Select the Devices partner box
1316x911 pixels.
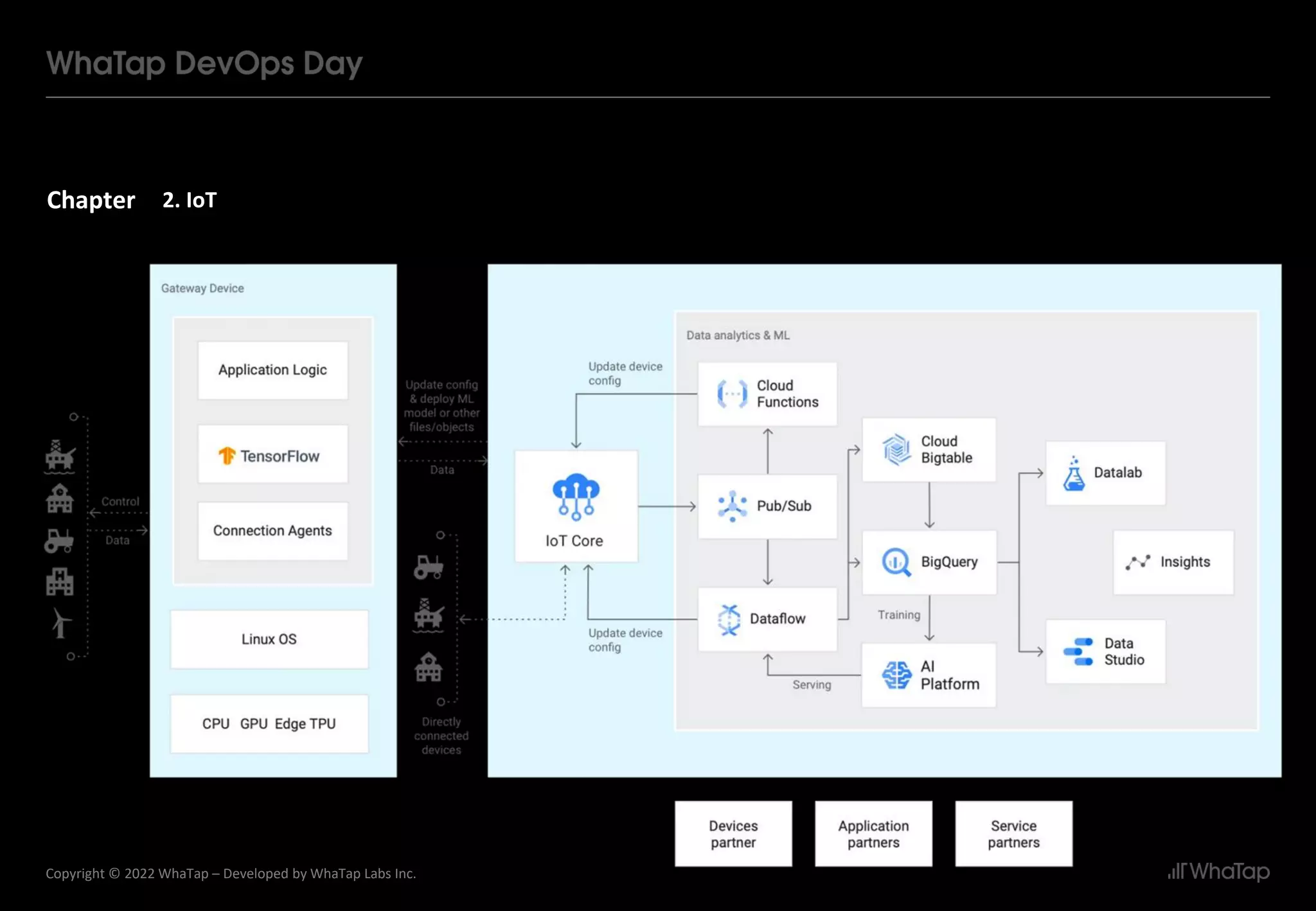[733, 834]
